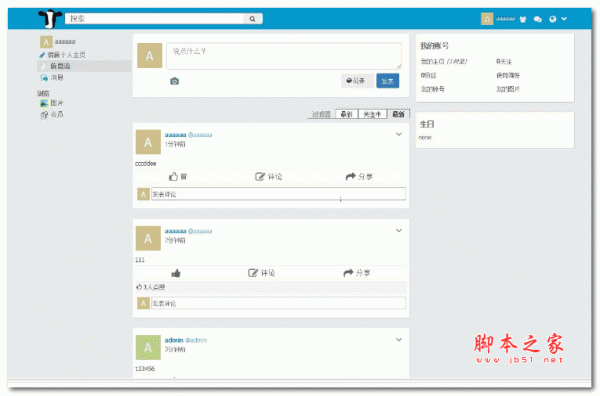600x396 pixels.
Task: Click the aaaaaa username in the header
Action: [x=505, y=19]
